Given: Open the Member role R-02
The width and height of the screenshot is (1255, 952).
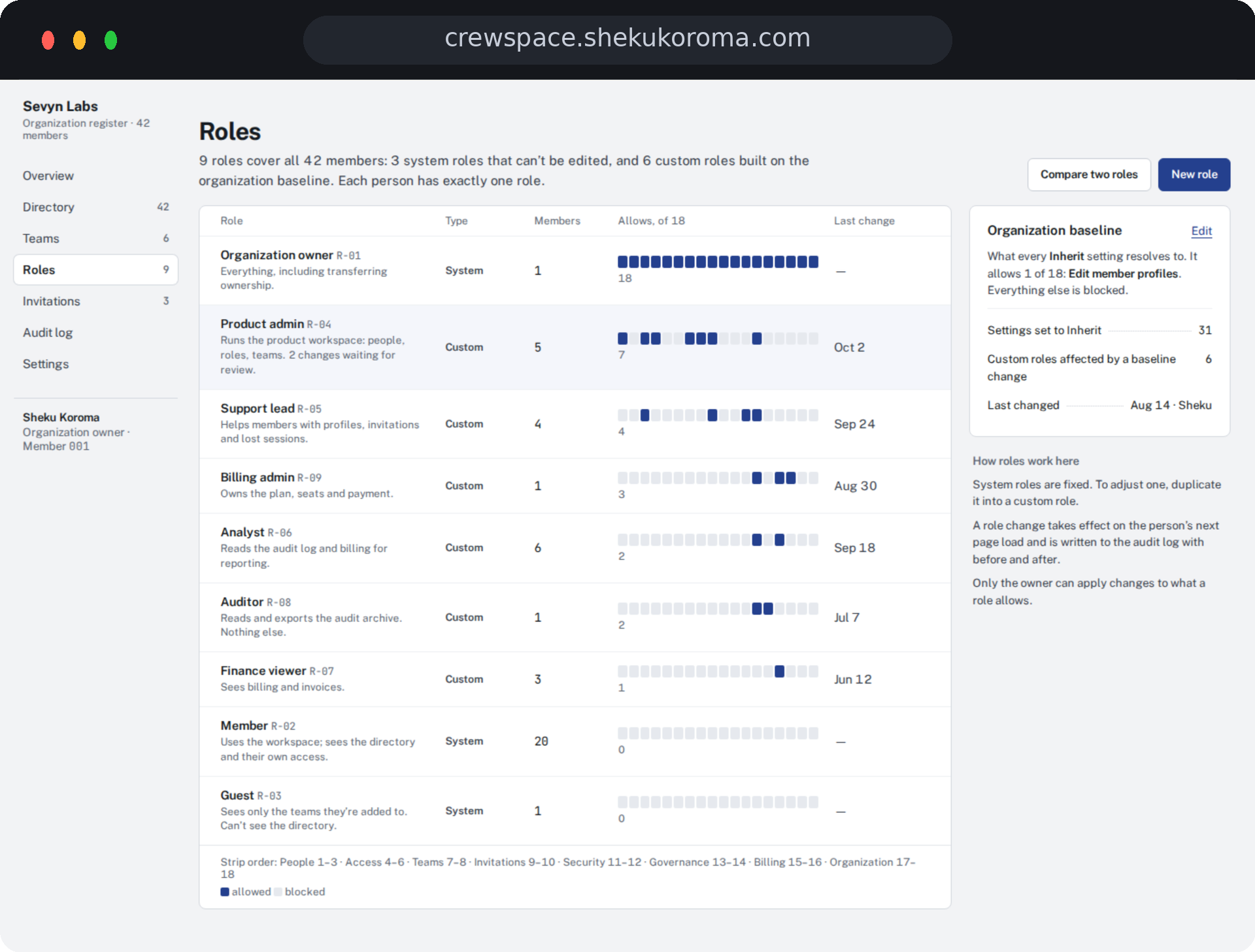Looking at the screenshot, I should coord(575,742).
